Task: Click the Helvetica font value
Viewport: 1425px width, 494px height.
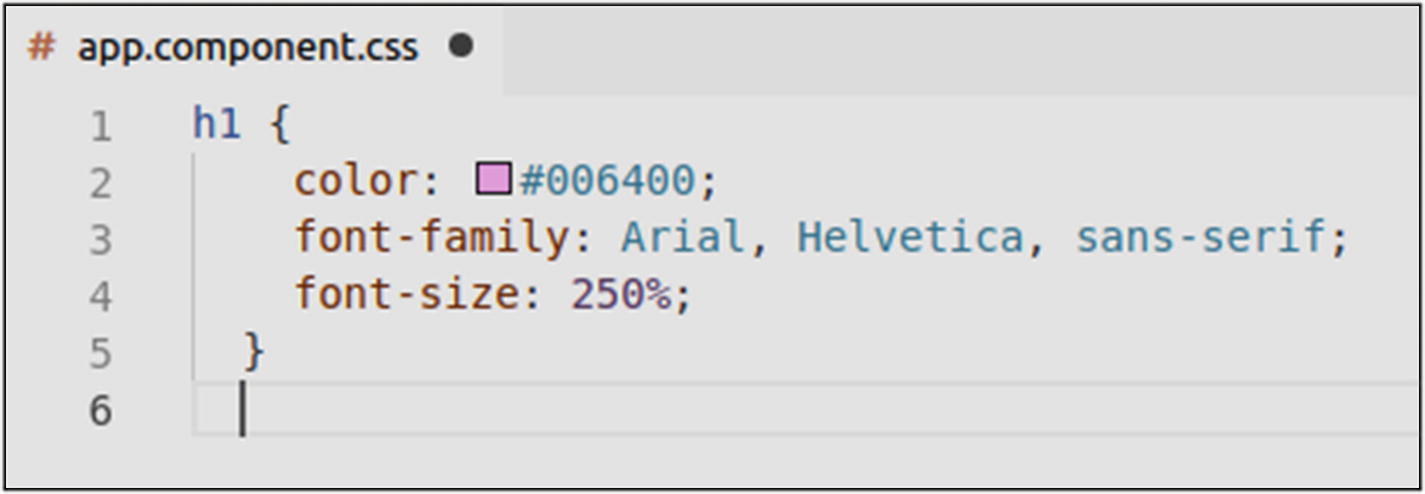Action: coord(909,238)
